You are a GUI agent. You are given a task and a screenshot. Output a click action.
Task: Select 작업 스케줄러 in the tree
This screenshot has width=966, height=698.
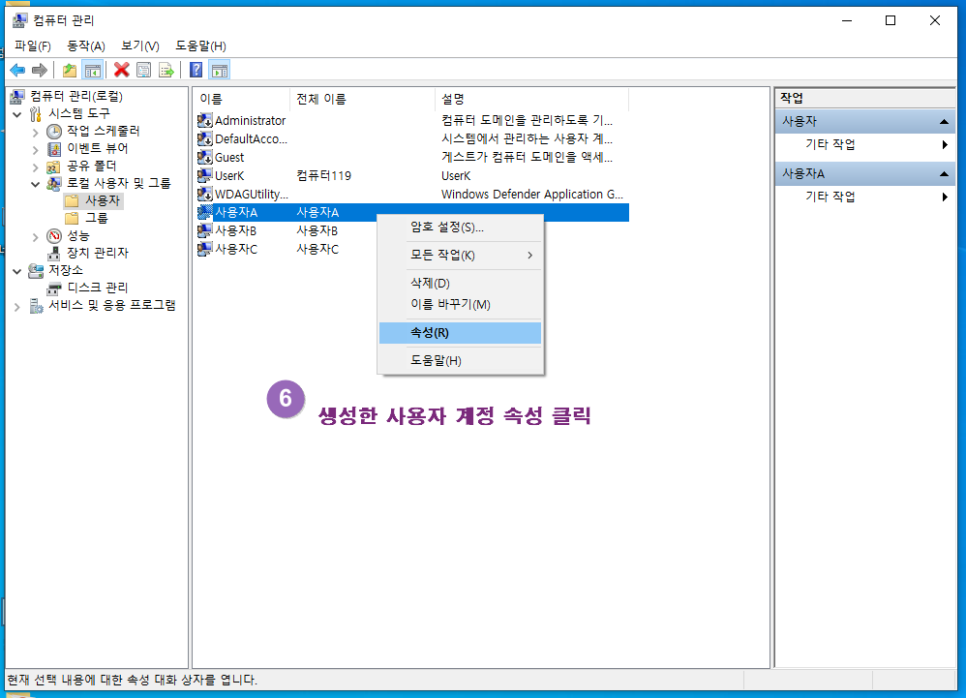103,131
